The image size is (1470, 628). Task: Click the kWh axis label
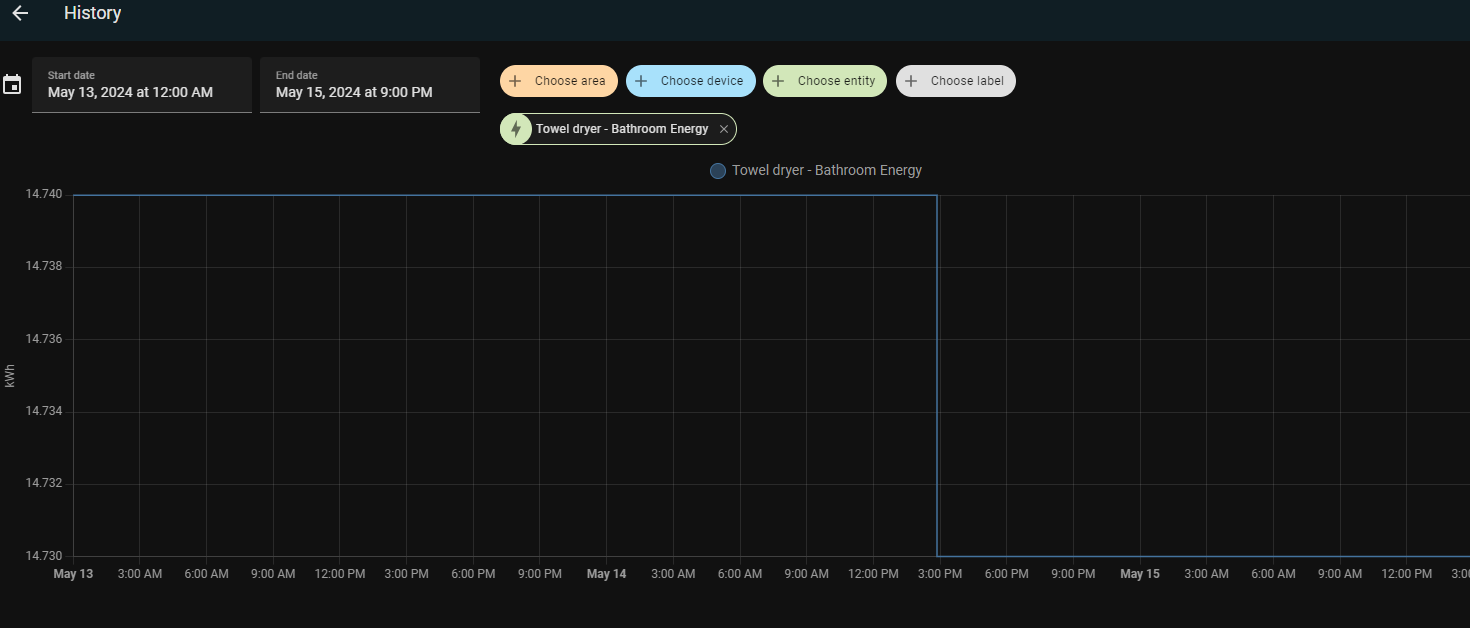[x=10, y=374]
